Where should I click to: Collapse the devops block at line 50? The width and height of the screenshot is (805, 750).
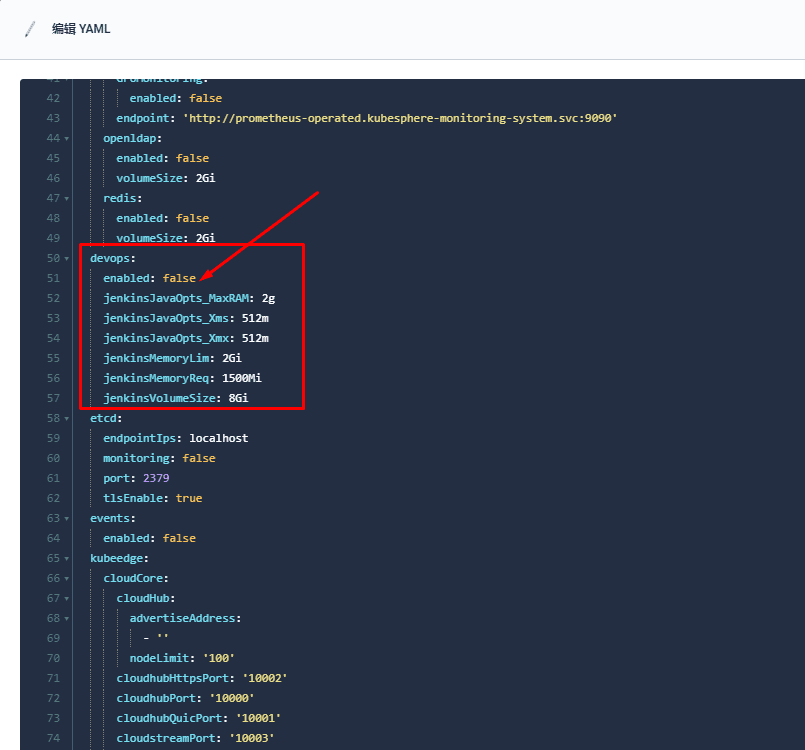[67, 259]
